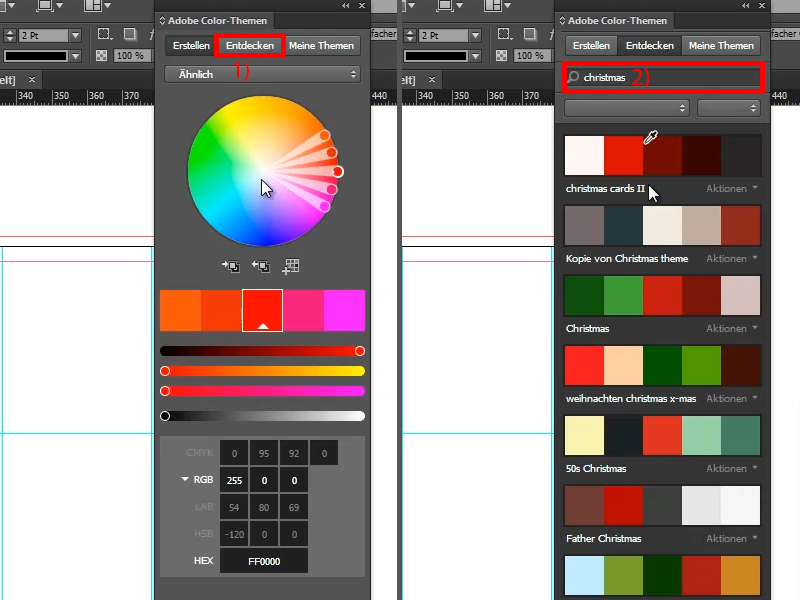800x600 pixels.
Task: Open Aktionen menu for Father Christmas
Action: pyautogui.click(x=732, y=538)
